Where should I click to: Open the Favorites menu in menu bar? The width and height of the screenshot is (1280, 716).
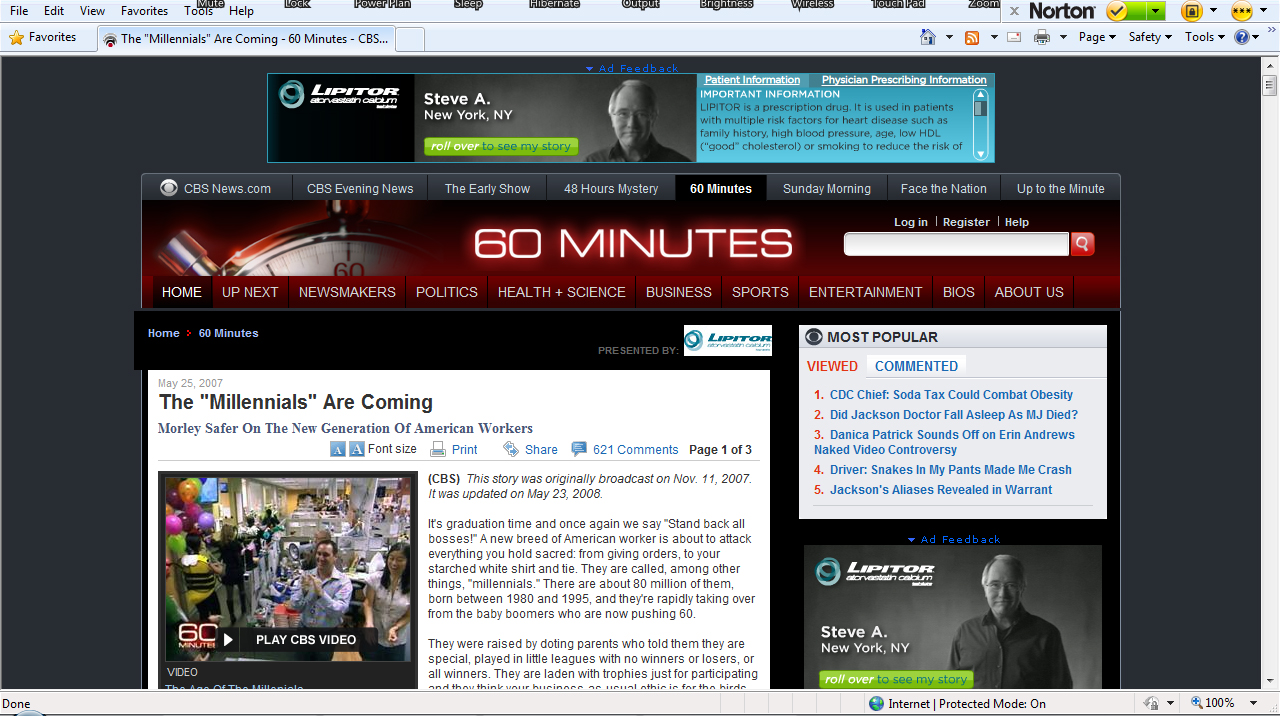(144, 11)
